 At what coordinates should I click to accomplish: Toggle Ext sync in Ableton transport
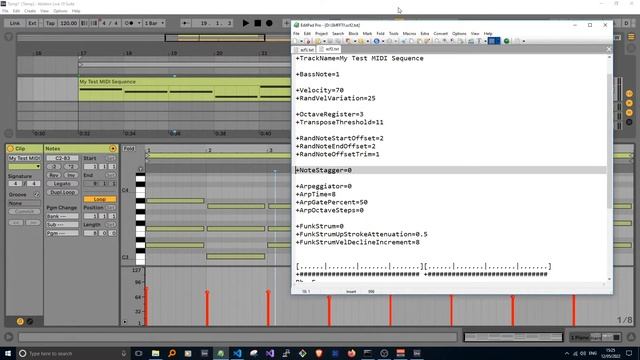click(x=32, y=23)
